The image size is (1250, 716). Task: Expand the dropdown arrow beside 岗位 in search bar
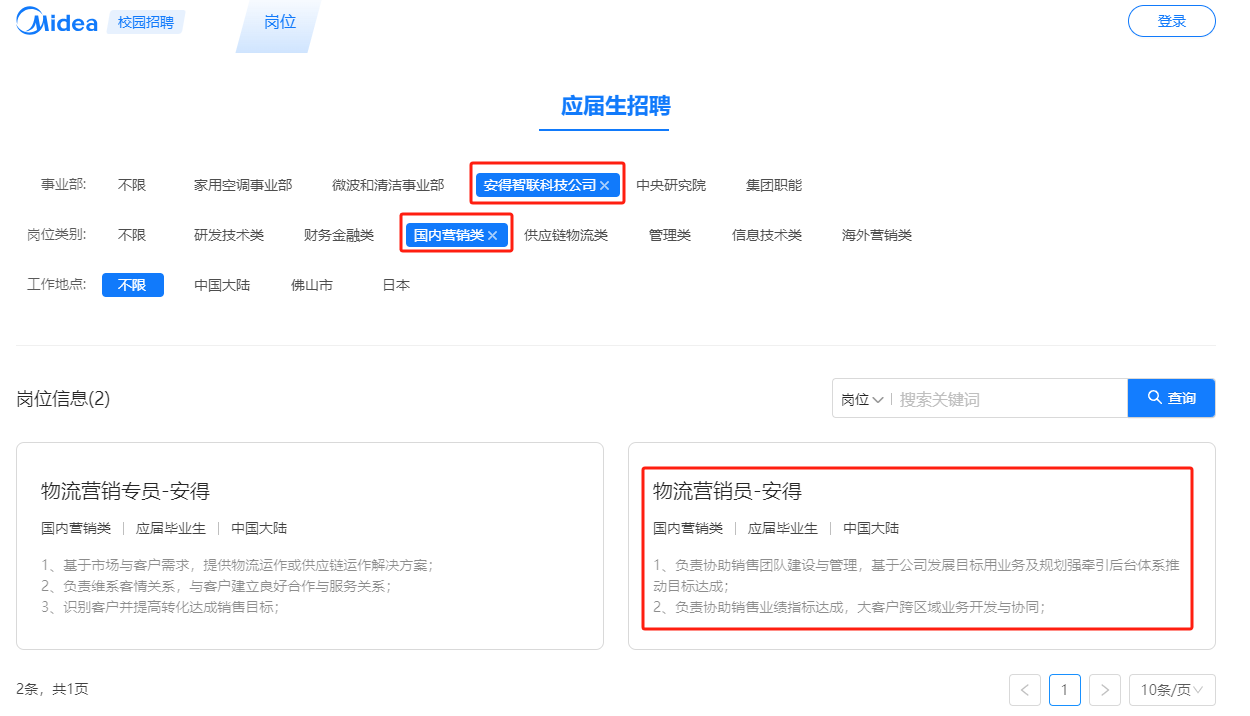881,397
